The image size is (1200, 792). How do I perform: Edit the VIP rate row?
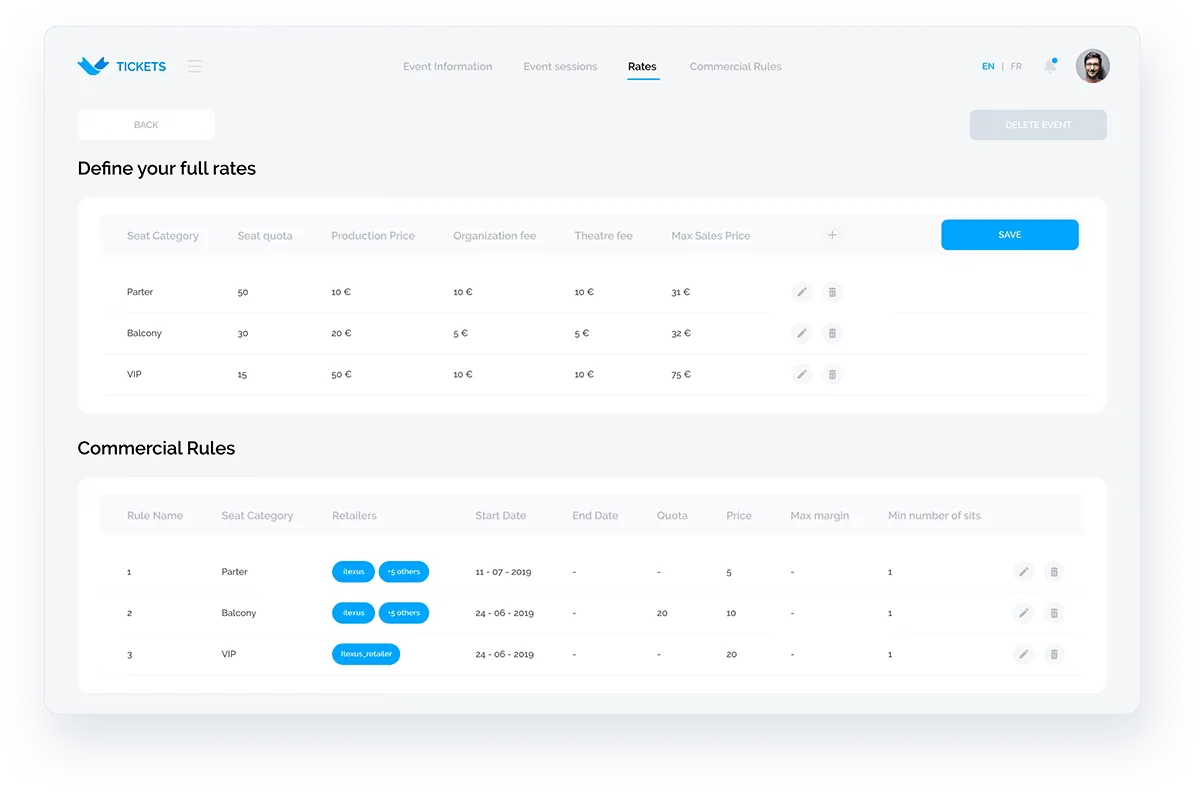pos(801,374)
